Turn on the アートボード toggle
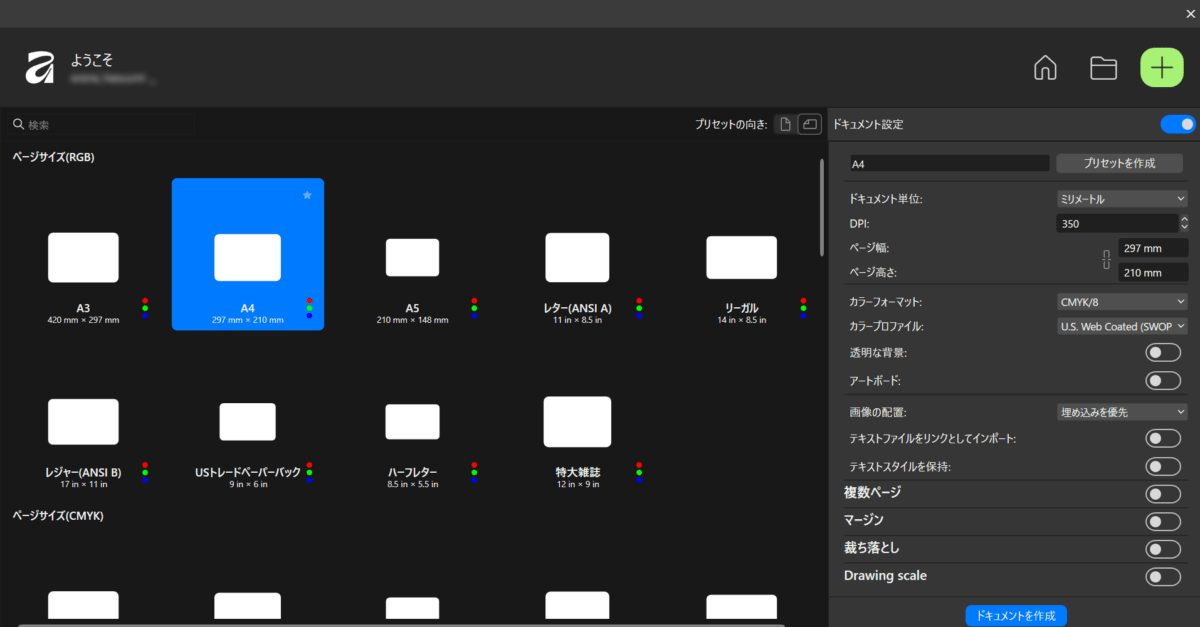This screenshot has width=1200, height=627. pos(1163,380)
